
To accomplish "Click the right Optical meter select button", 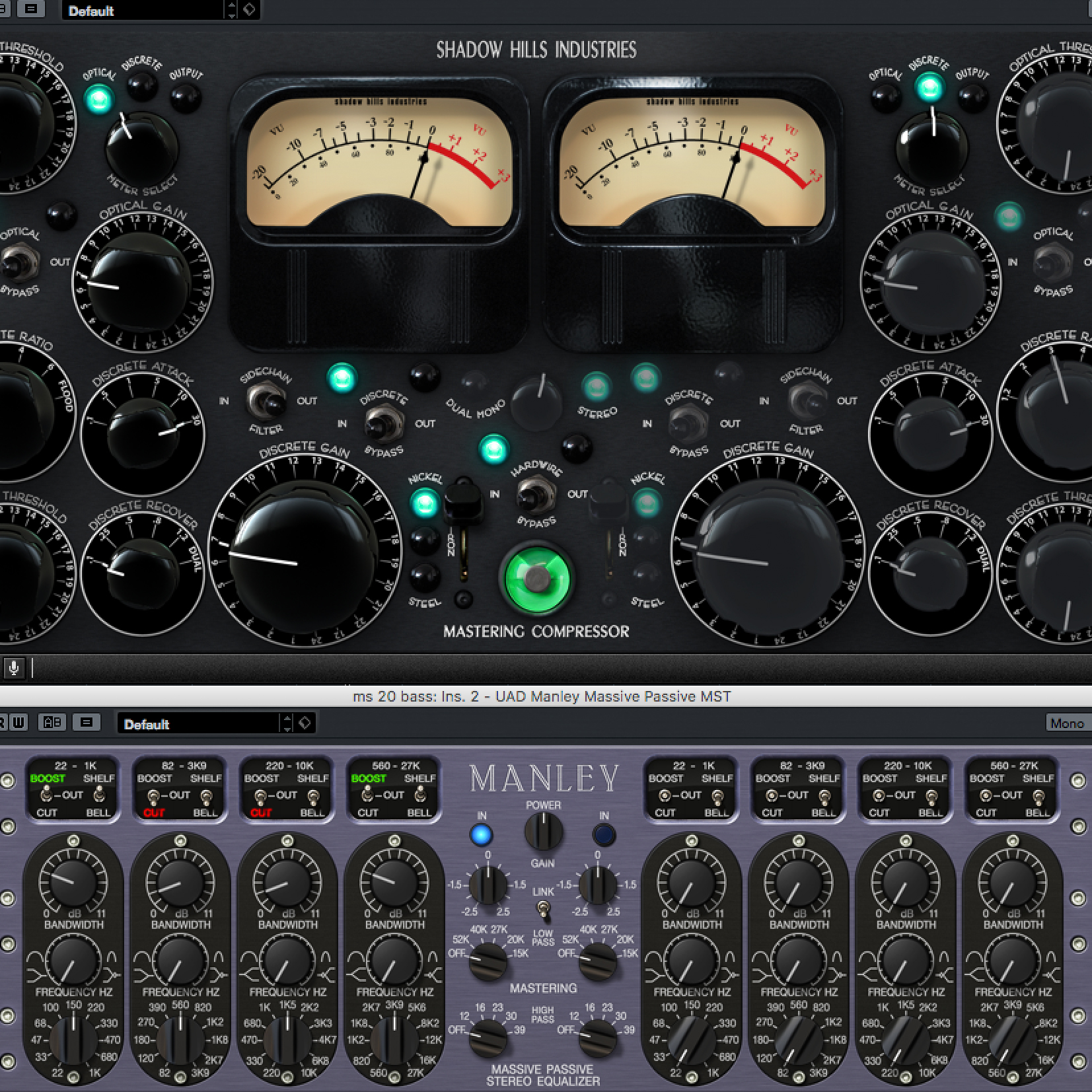I will pyautogui.click(x=886, y=98).
